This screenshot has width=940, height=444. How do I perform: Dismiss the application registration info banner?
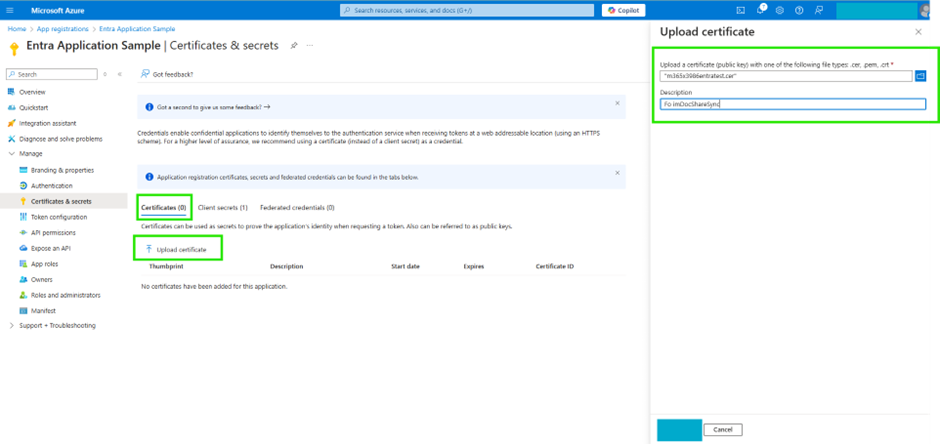coord(617,173)
